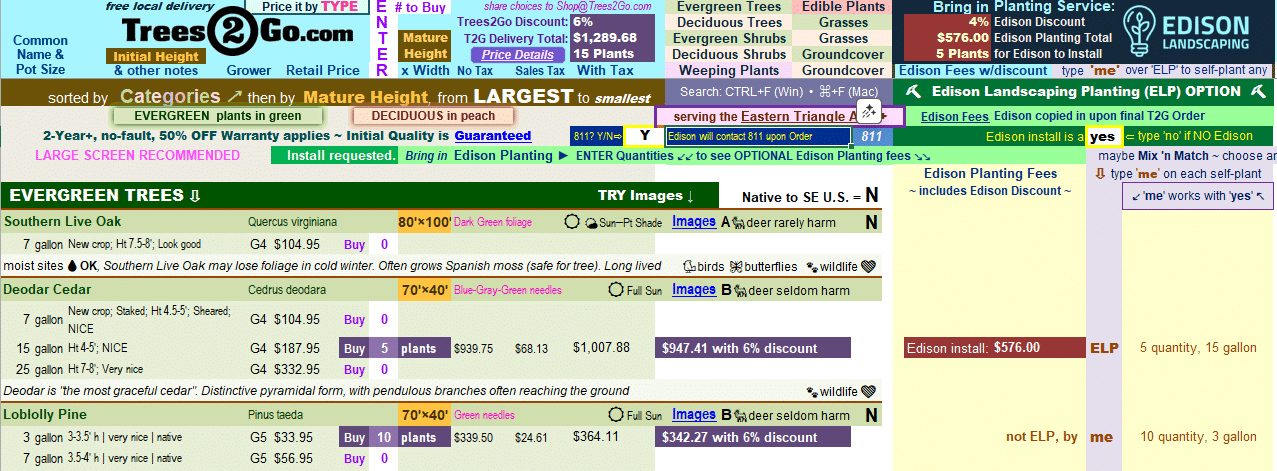Screen dimensions: 1277x471
Task: Select quantity cell showing 10 for Loblolly Pine
Action: (384, 437)
